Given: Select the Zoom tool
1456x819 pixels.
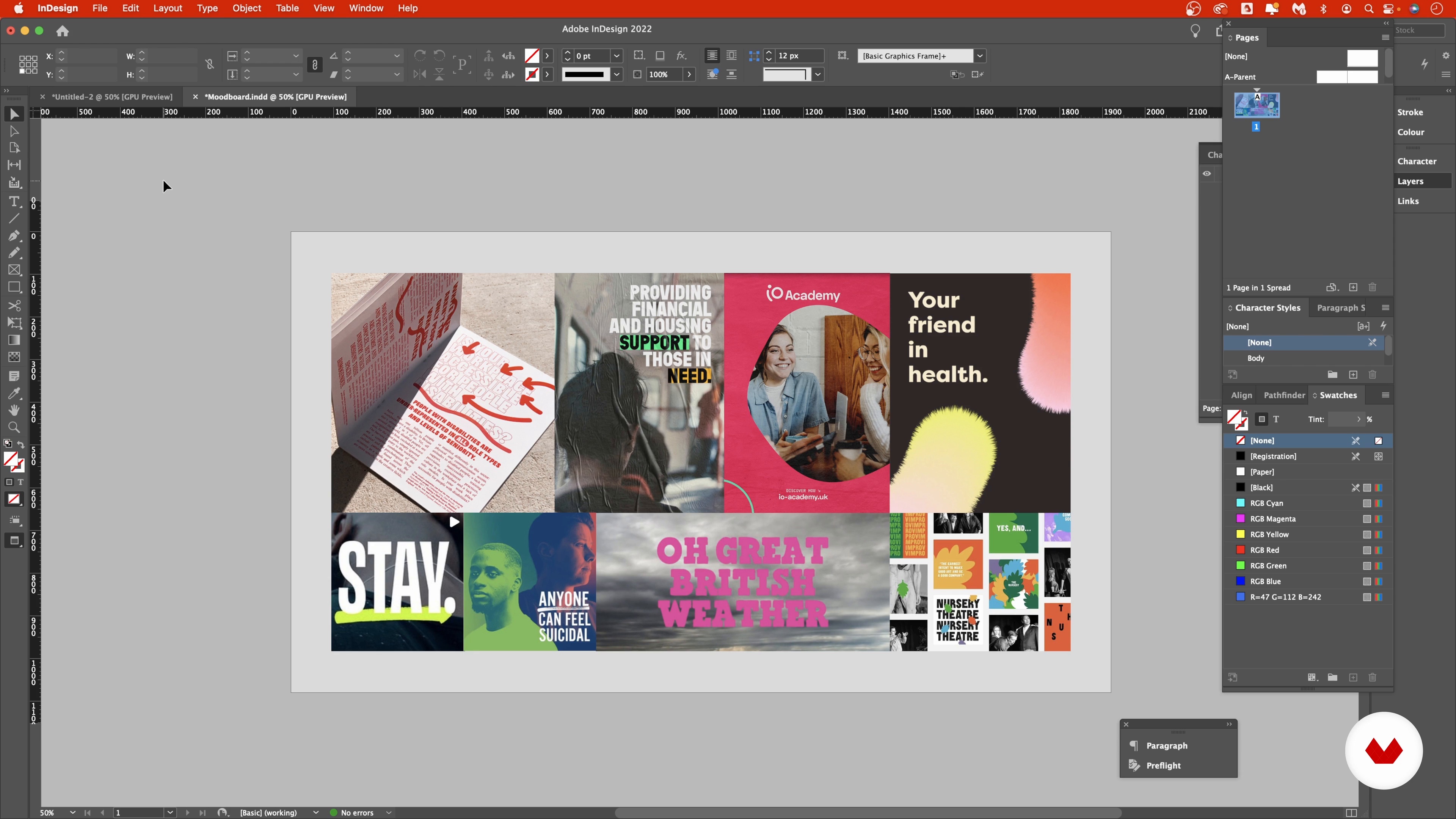Looking at the screenshot, I should (14, 427).
